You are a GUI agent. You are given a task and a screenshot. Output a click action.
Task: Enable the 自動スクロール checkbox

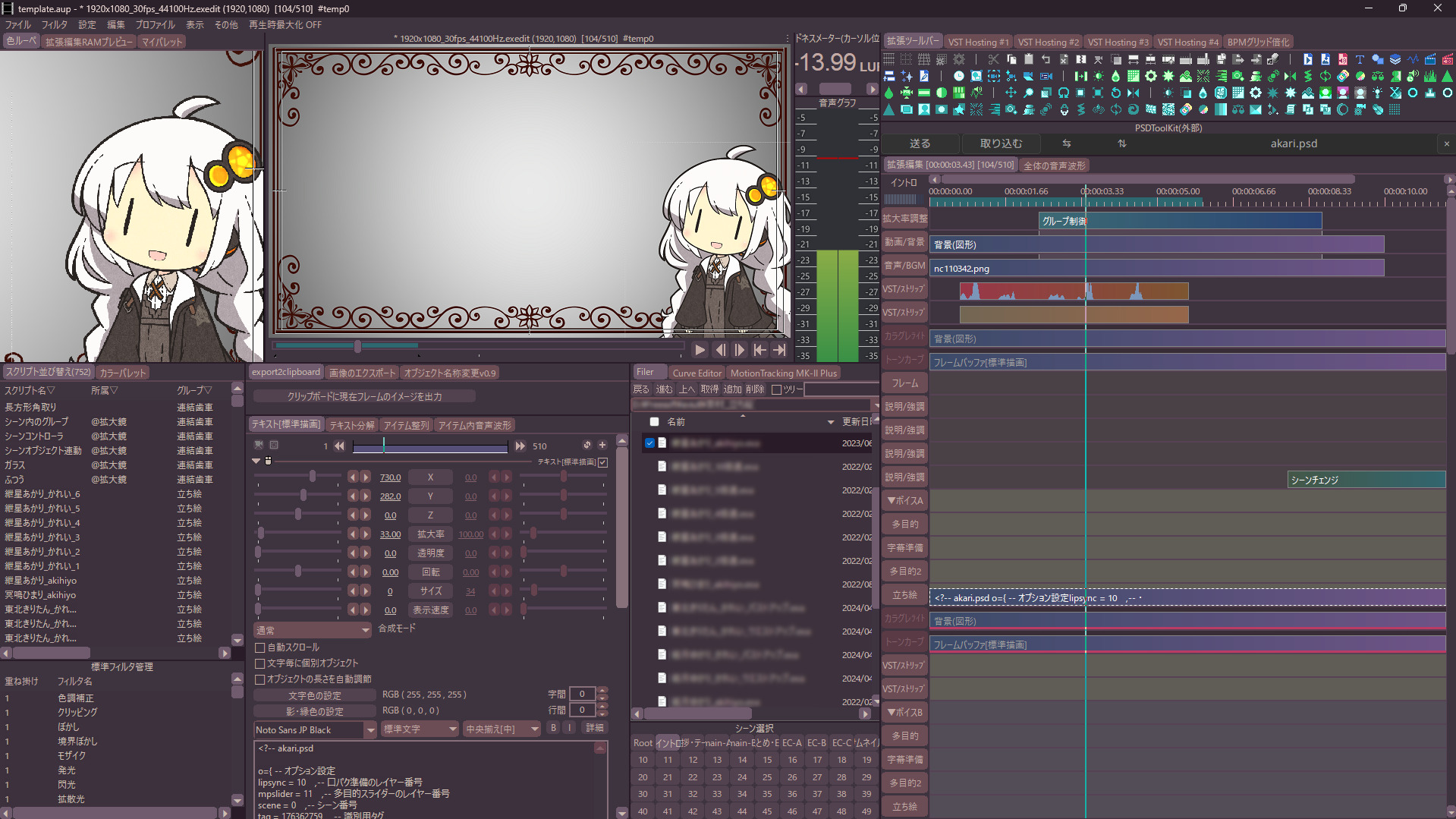260,647
